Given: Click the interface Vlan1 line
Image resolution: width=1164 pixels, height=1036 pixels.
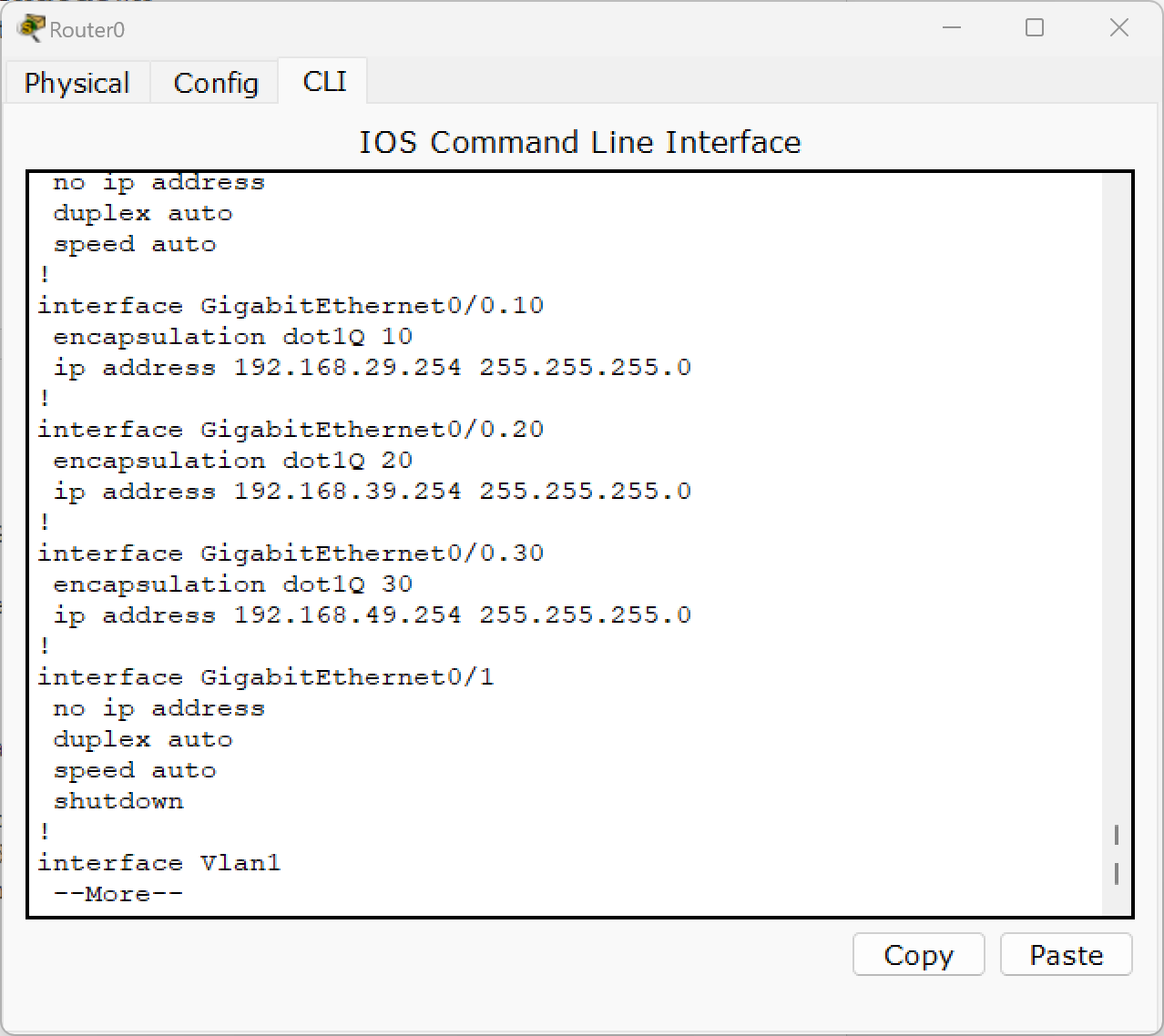Looking at the screenshot, I should pyautogui.click(x=159, y=863).
